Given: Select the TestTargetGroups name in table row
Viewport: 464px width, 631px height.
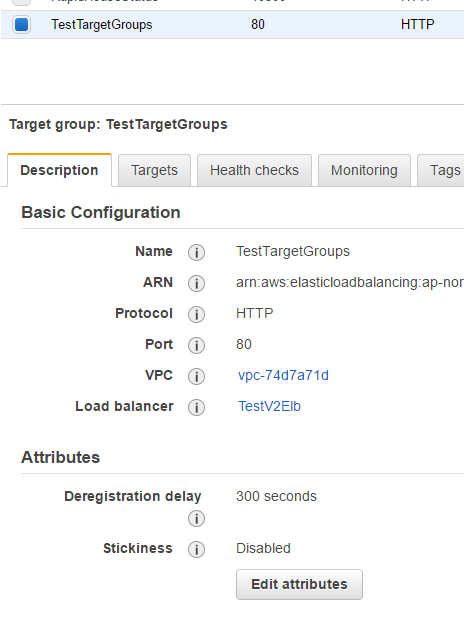Looking at the screenshot, I should point(102,25).
